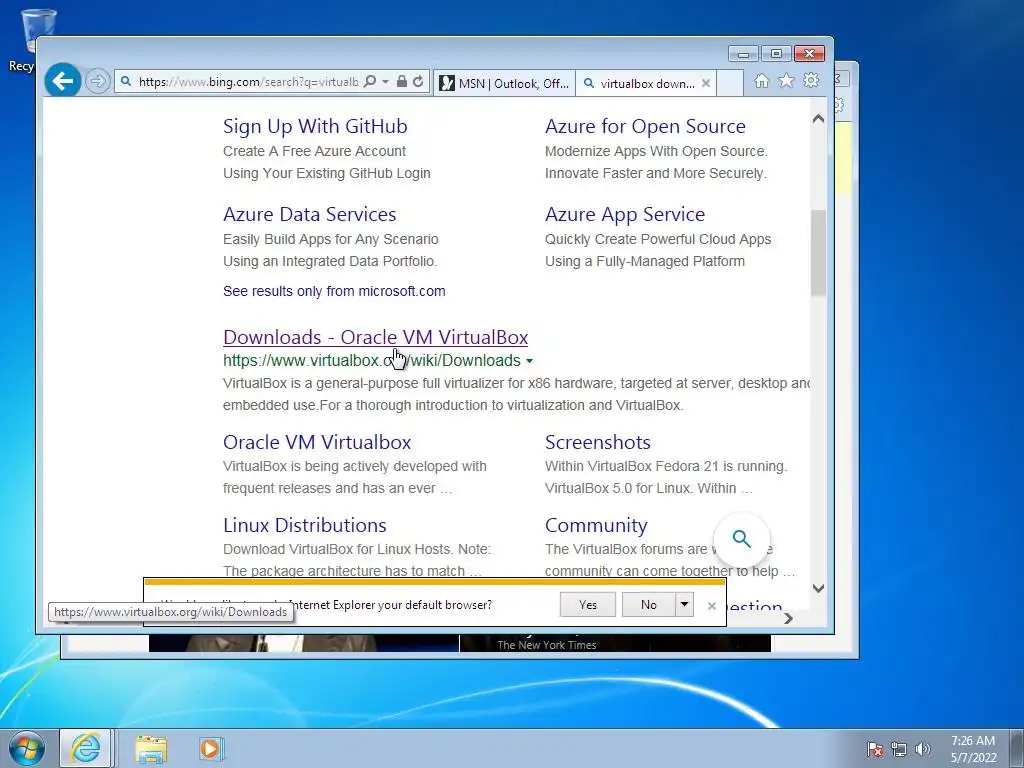
Task: Click 'Quickly Create Powerful Cloud Apps' text
Action: click(658, 239)
